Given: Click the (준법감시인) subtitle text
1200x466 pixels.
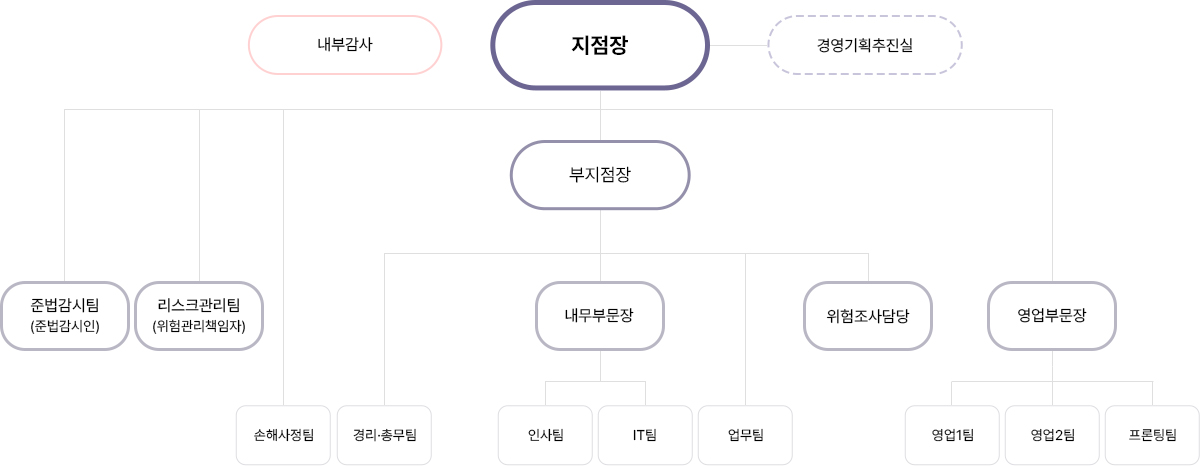Looking at the screenshot, I should 65,327.
